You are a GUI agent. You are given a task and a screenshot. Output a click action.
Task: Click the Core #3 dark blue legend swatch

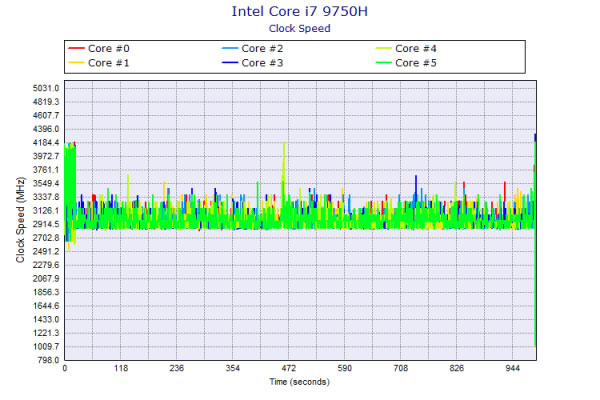230,62
